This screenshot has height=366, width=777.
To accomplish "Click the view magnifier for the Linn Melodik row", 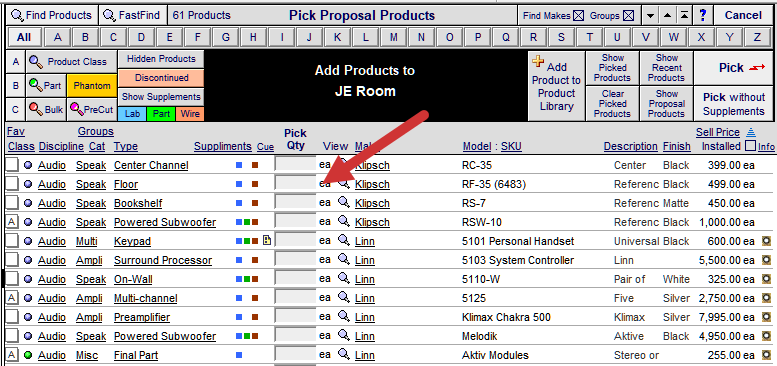I will pyautogui.click(x=343, y=336).
